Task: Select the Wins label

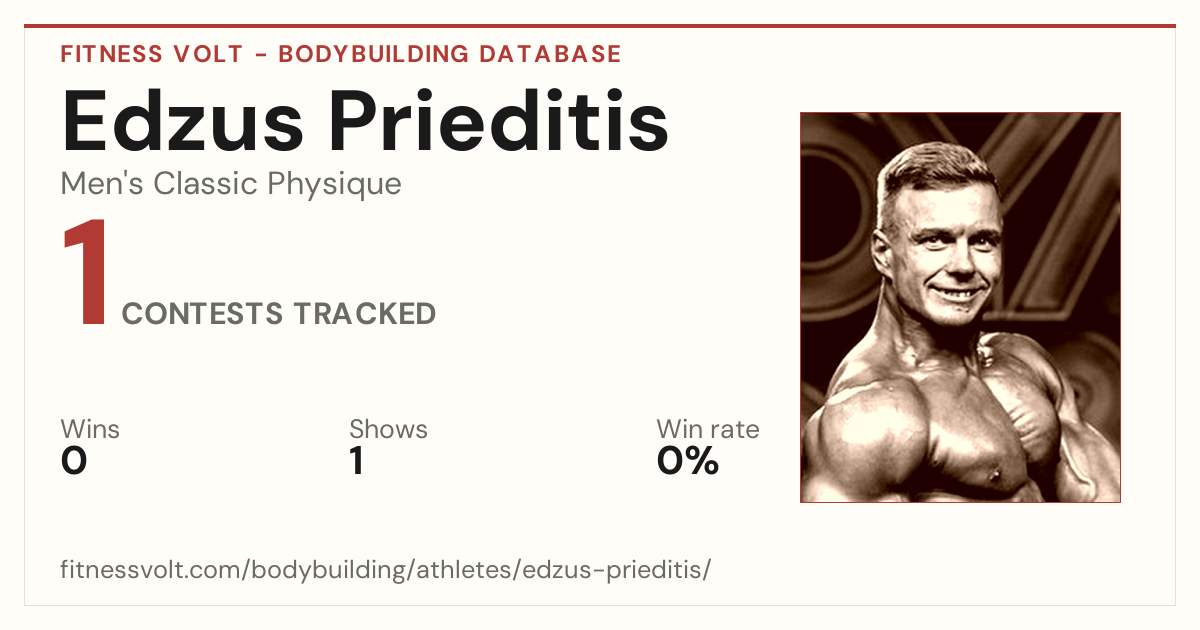Action: (90, 429)
